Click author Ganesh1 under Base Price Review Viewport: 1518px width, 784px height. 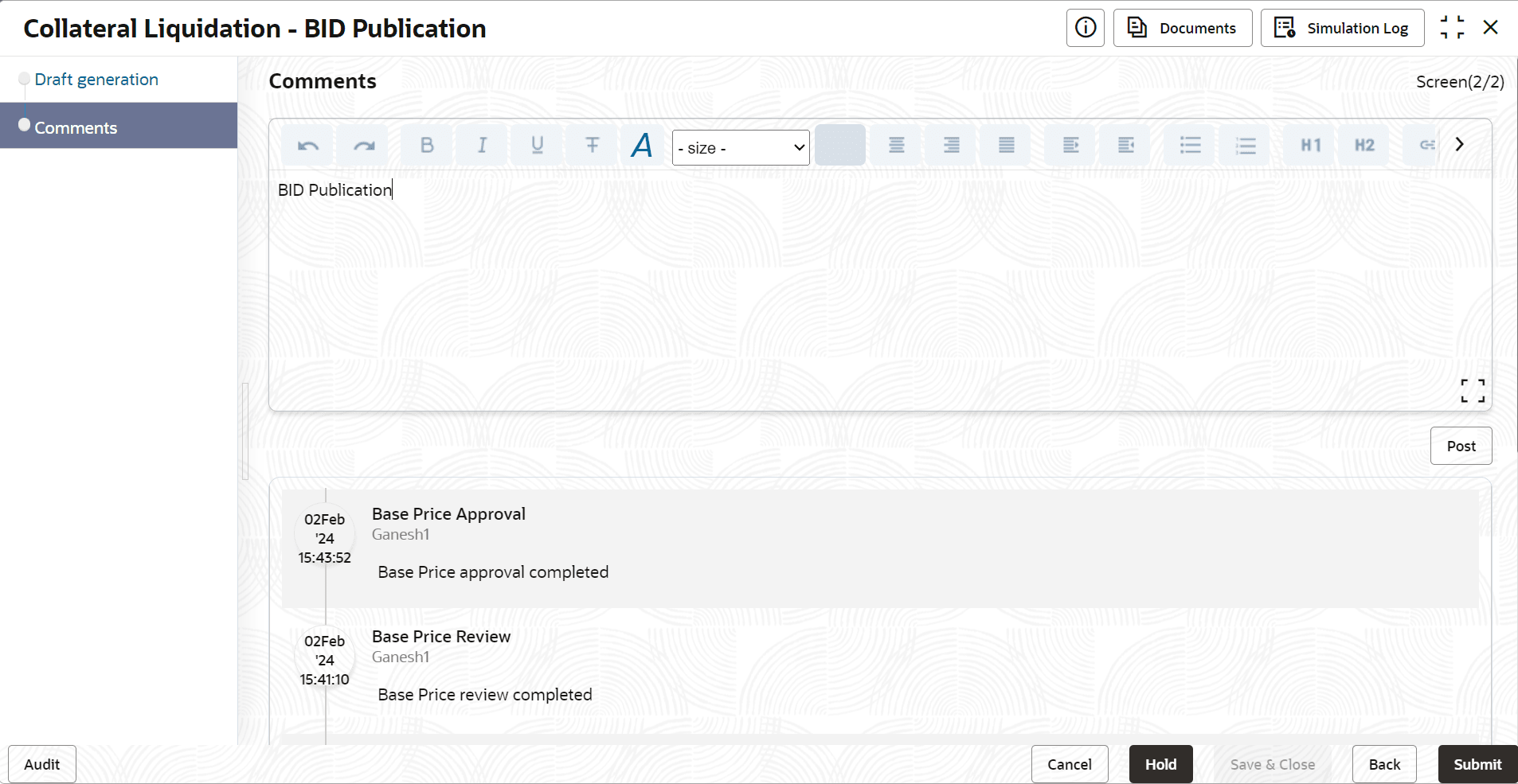coord(401,657)
